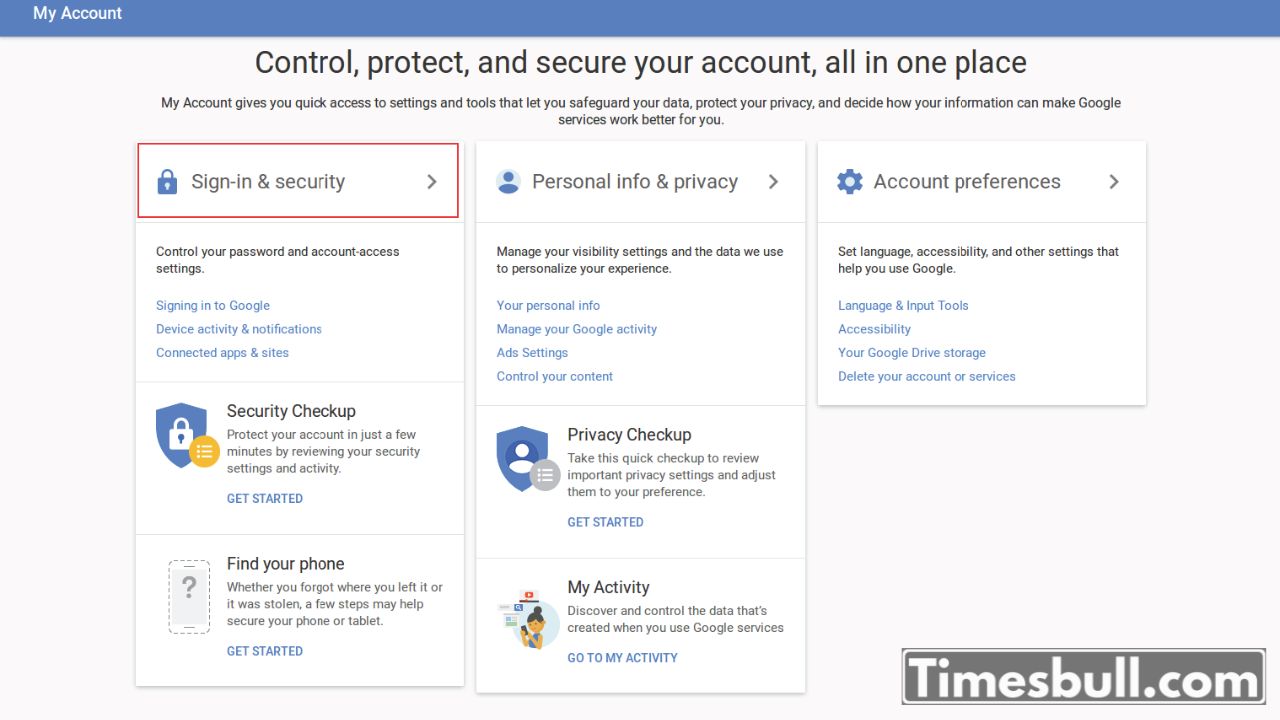Open the Ads Settings link
1280x720 pixels.
(x=532, y=353)
